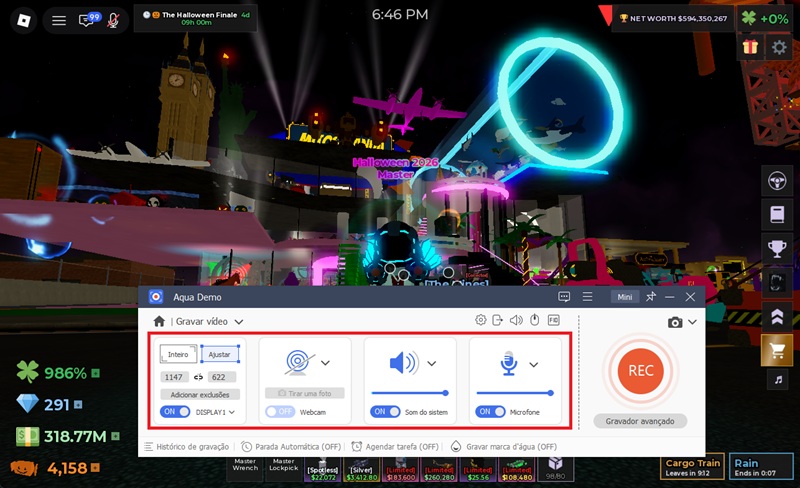Start recording with the REC button

pyautogui.click(x=641, y=371)
